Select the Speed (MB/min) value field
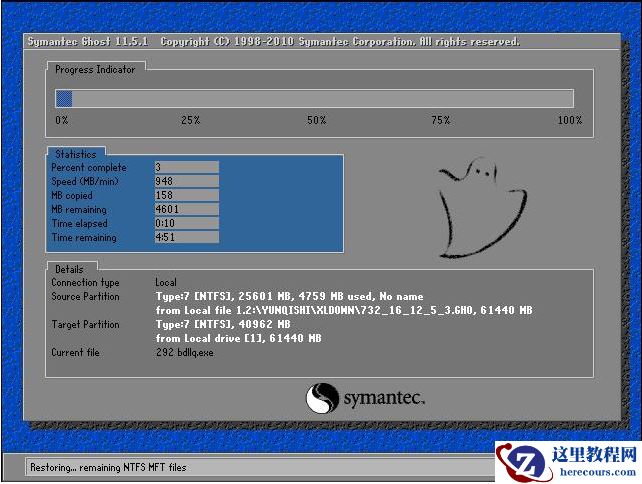Image resolution: width=642 pixels, height=484 pixels. [x=186, y=182]
